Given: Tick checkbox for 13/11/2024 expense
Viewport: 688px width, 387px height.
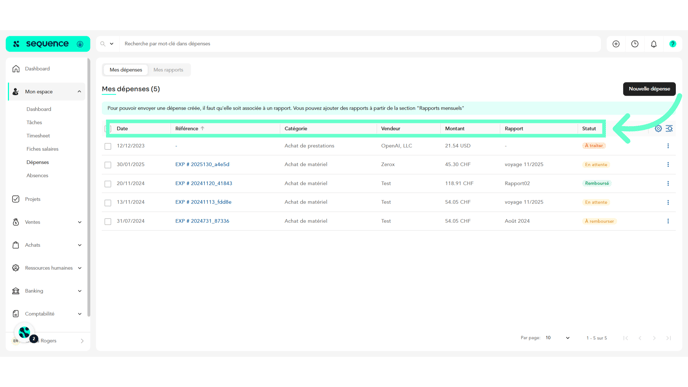Looking at the screenshot, I should pos(108,203).
